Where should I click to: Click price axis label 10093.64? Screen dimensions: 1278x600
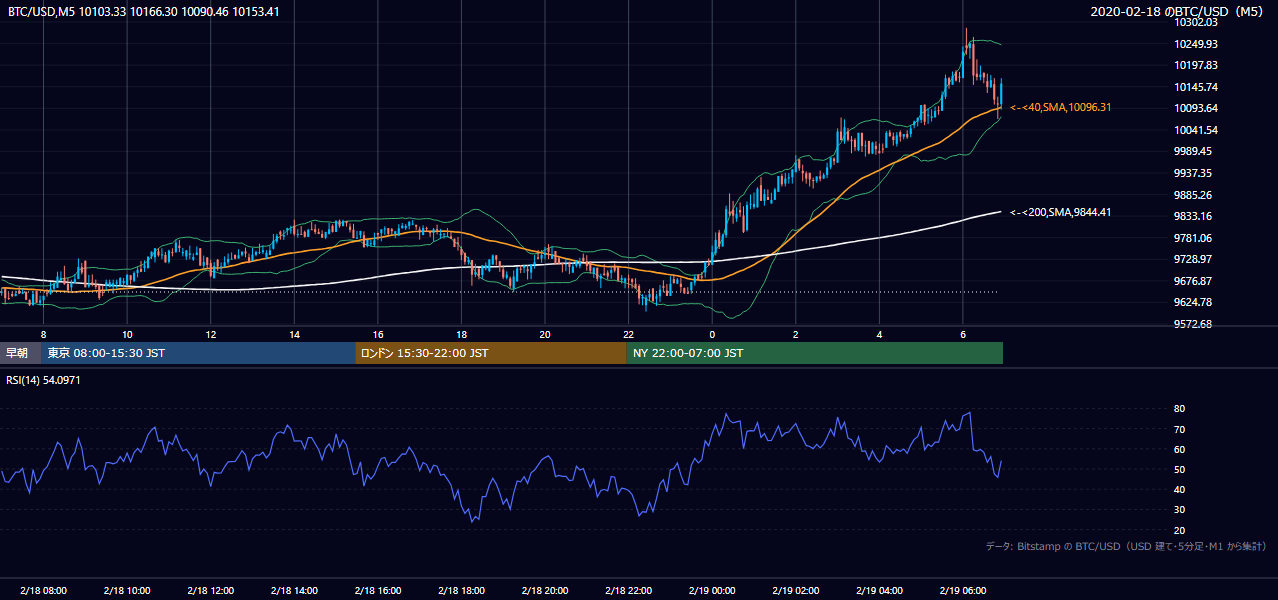[1195, 108]
